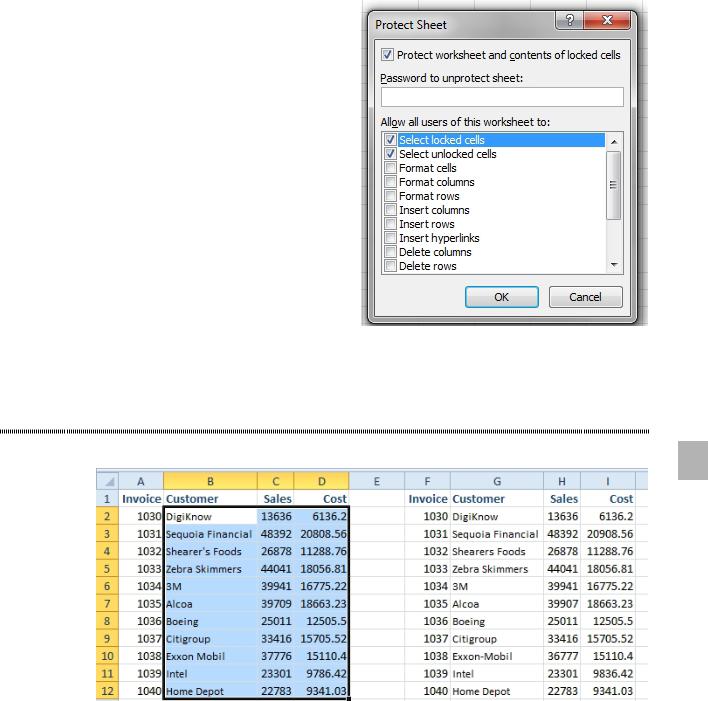Click cost value 20908.56 in column I
The width and height of the screenshot is (708, 701).
[x=608, y=534]
